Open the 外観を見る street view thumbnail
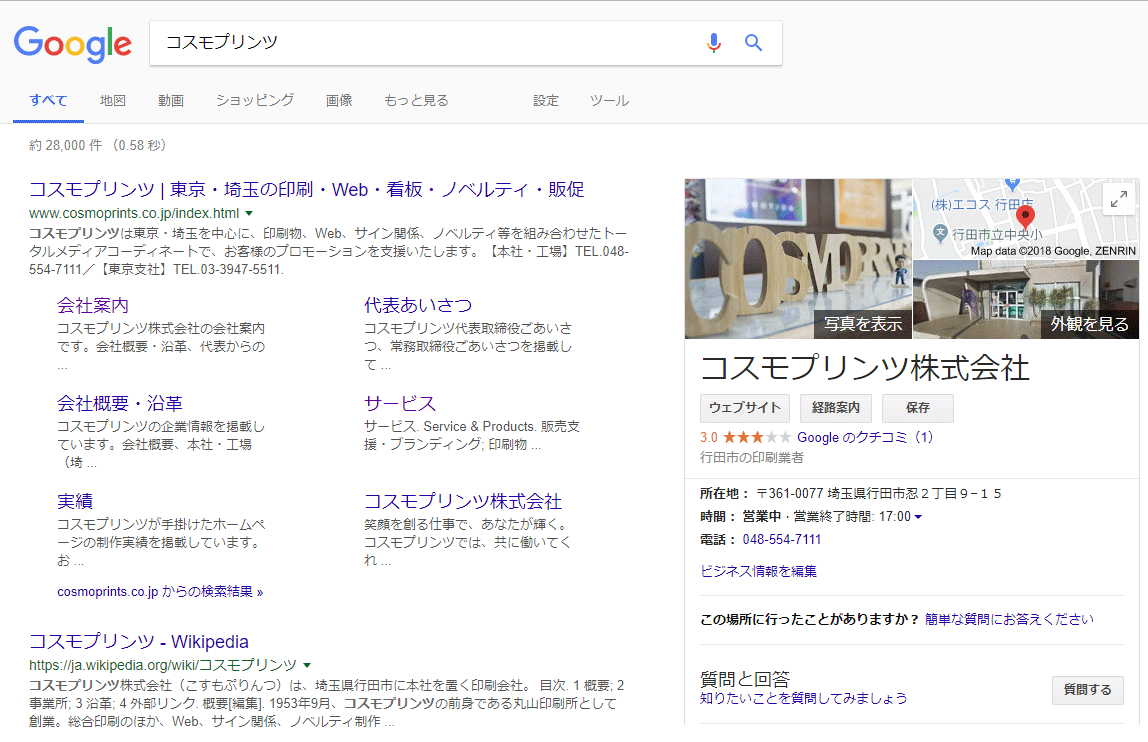Screen dimensions: 1148x742 [1026, 300]
